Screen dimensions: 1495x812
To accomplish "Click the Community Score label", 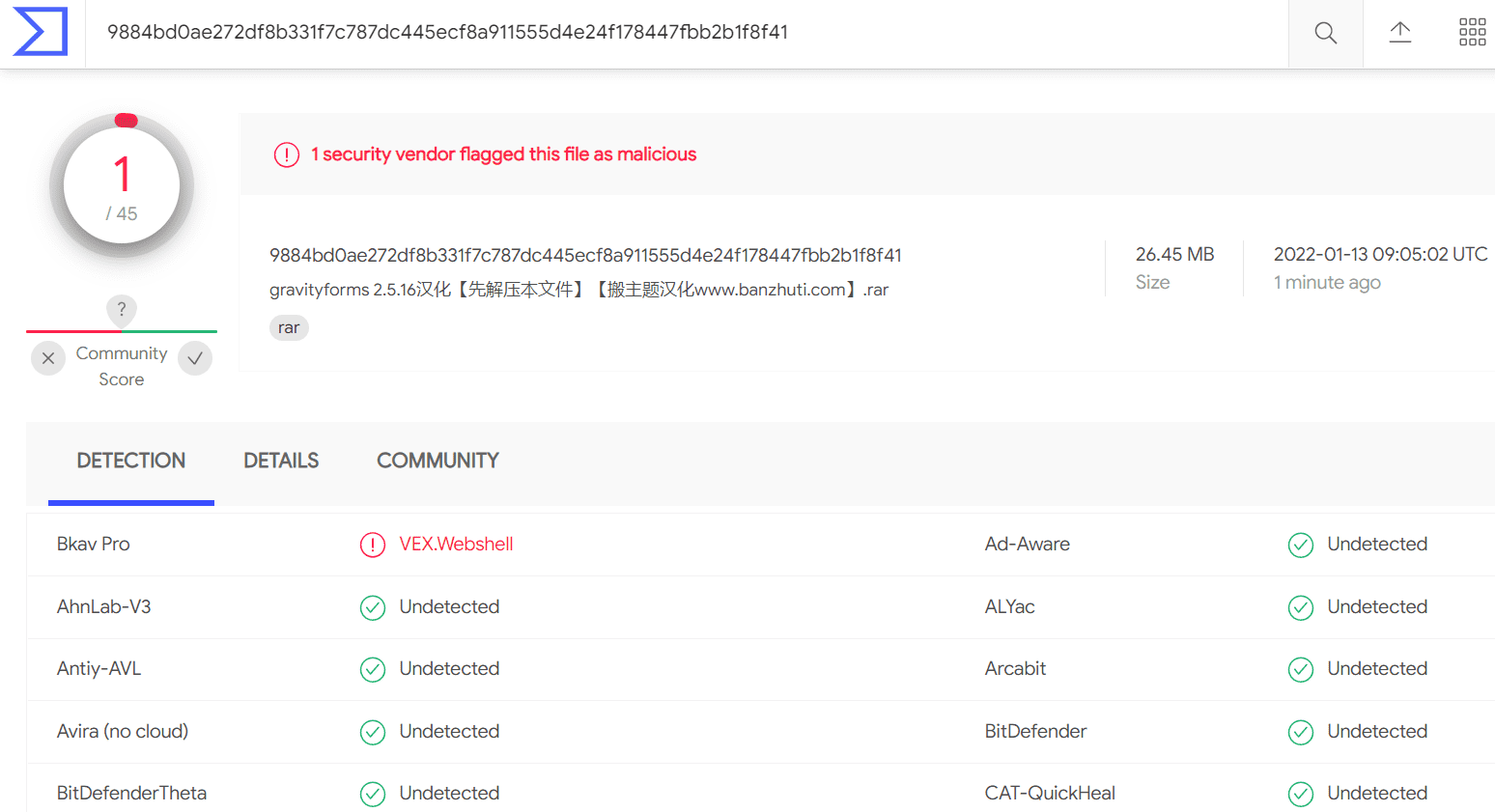I will [122, 367].
